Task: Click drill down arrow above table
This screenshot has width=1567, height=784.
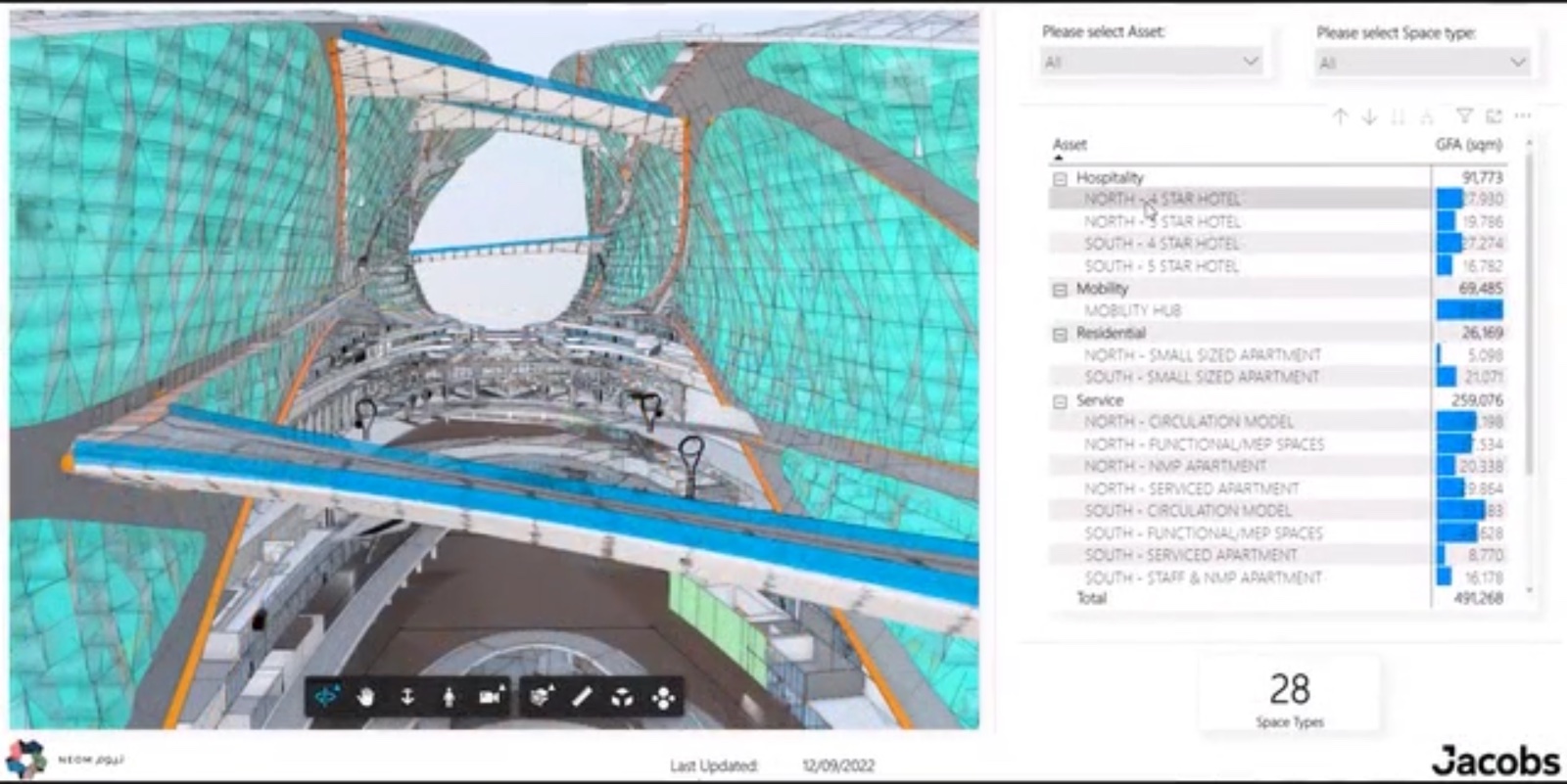Action: (1369, 116)
